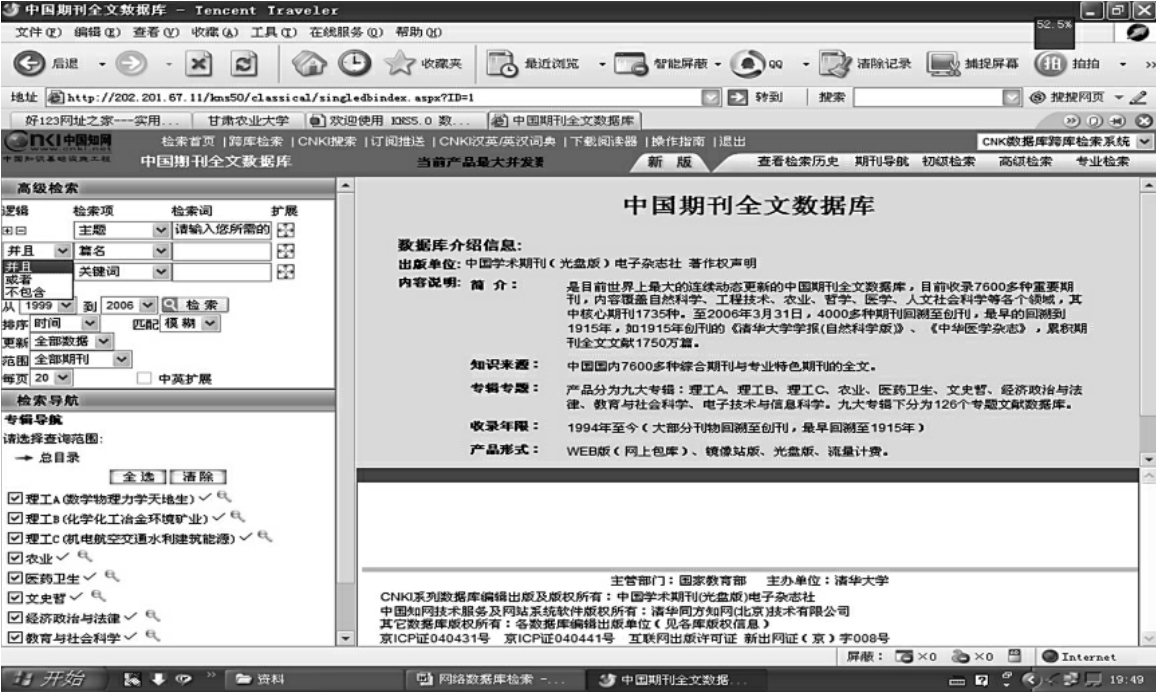The width and height of the screenshot is (1156, 692).
Task: Click the magnifier icon next to 医药卫生
Action: (111, 576)
